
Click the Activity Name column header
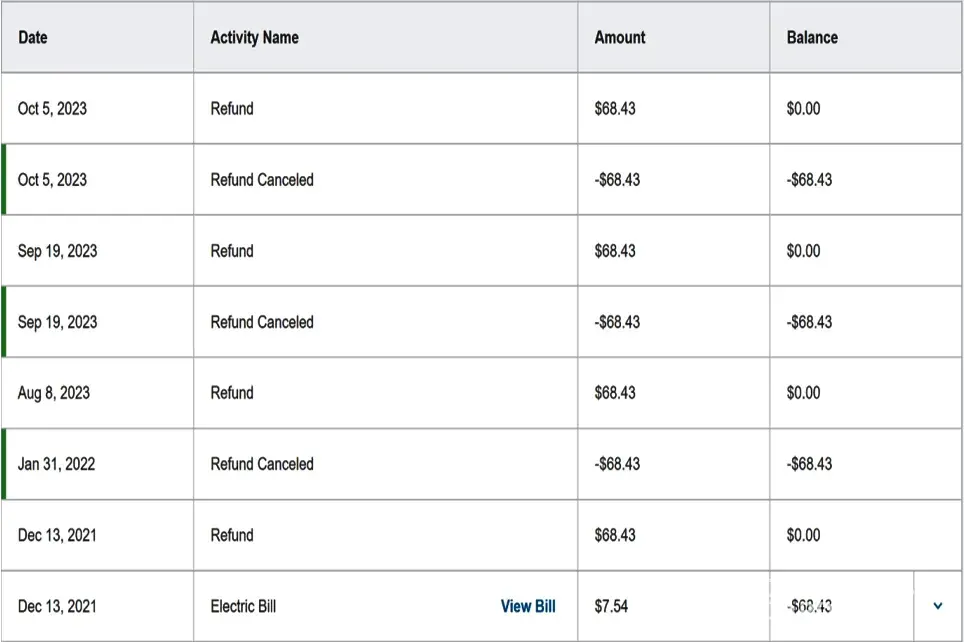coord(254,37)
